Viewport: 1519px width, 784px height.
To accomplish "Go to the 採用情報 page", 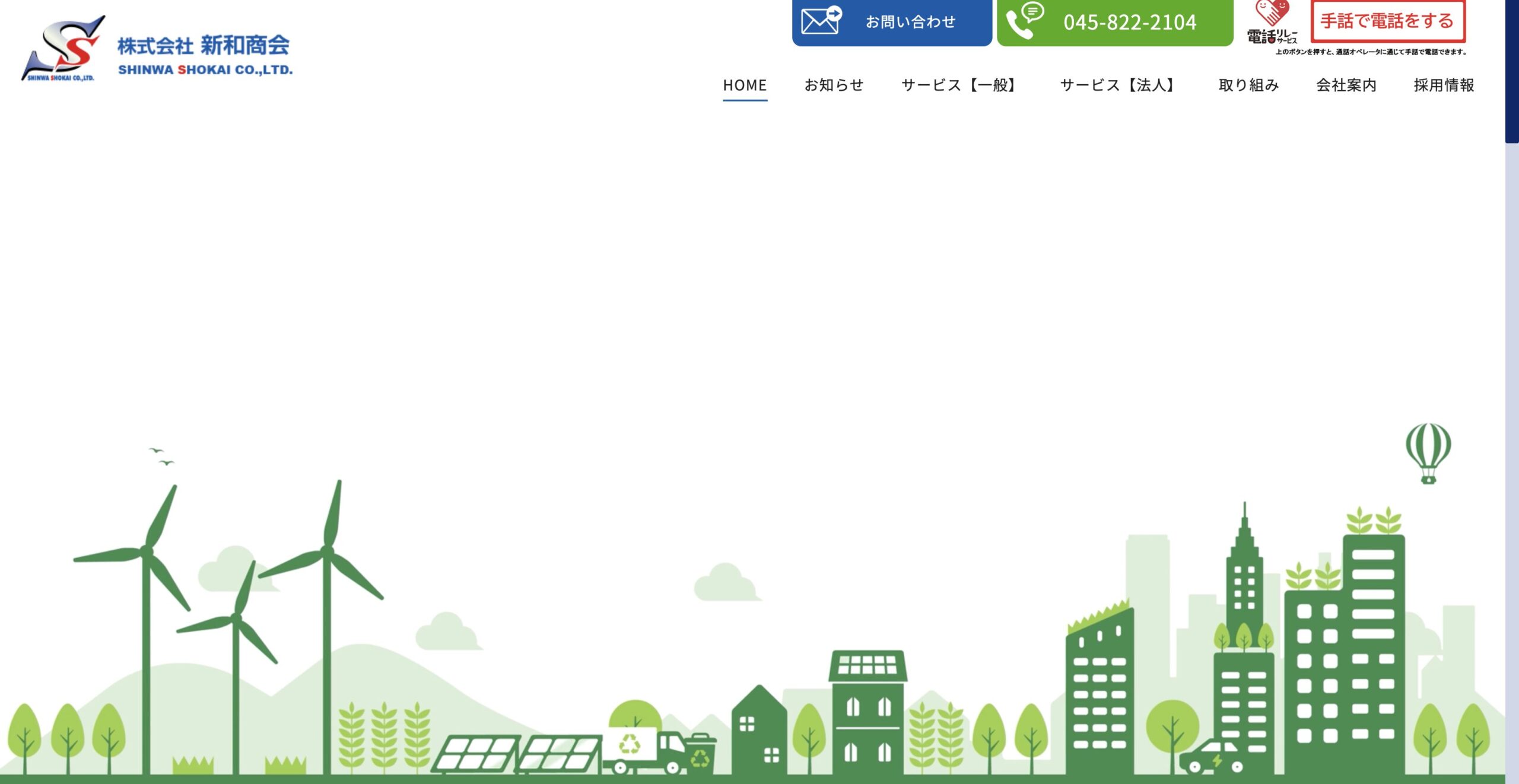I will [1444, 85].
